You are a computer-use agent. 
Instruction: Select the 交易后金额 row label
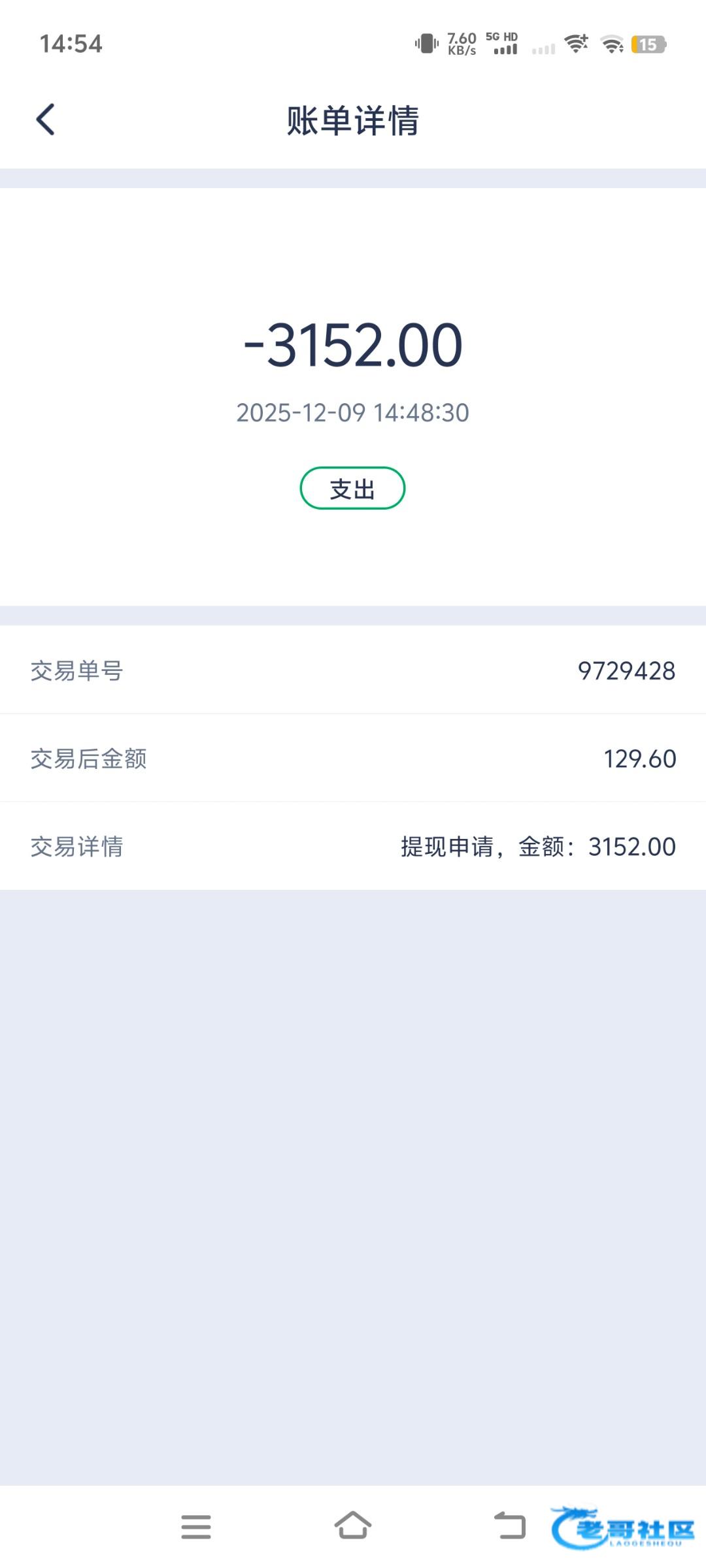tap(88, 759)
